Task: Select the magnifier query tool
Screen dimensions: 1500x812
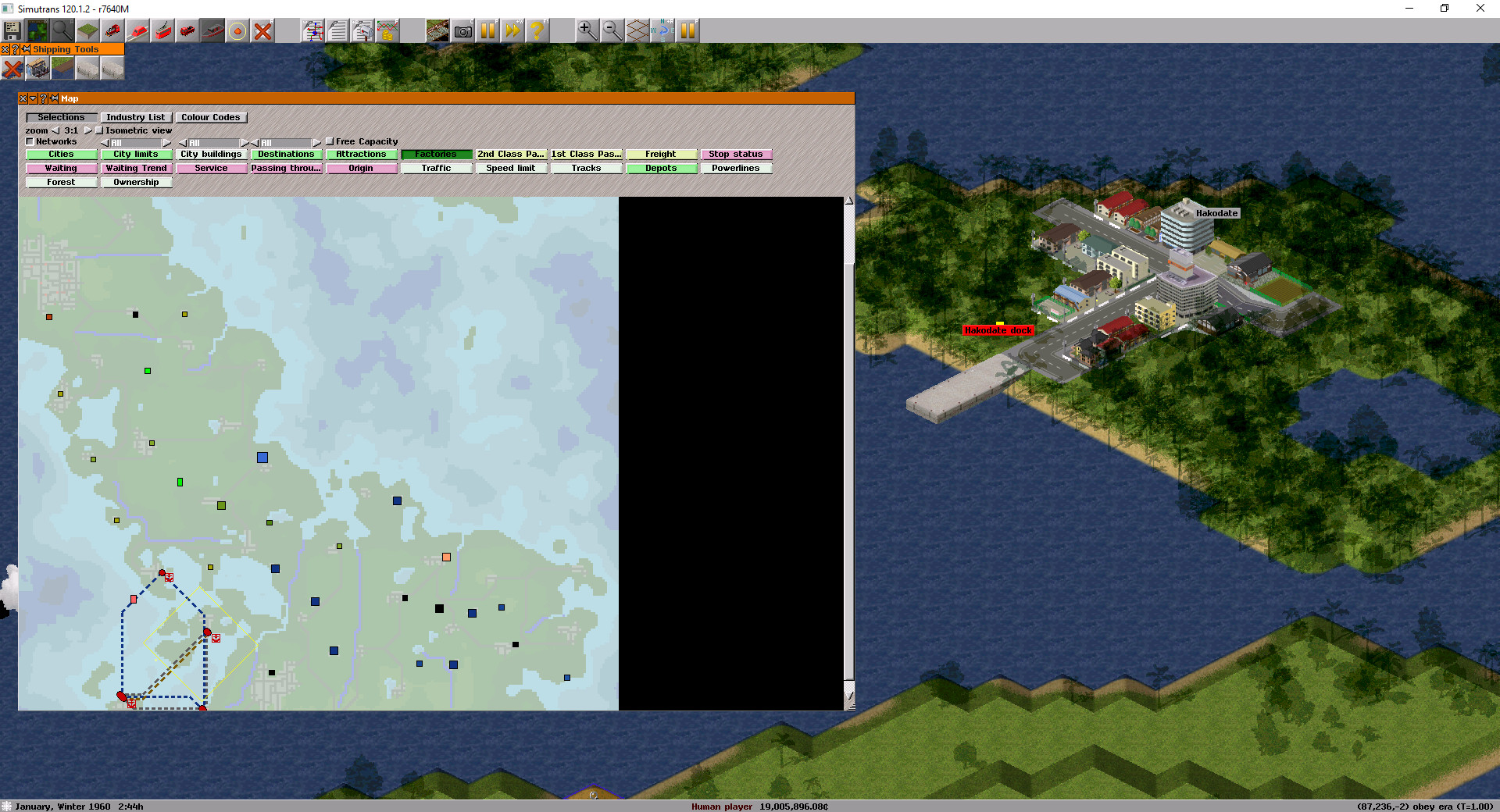Action: point(62,30)
